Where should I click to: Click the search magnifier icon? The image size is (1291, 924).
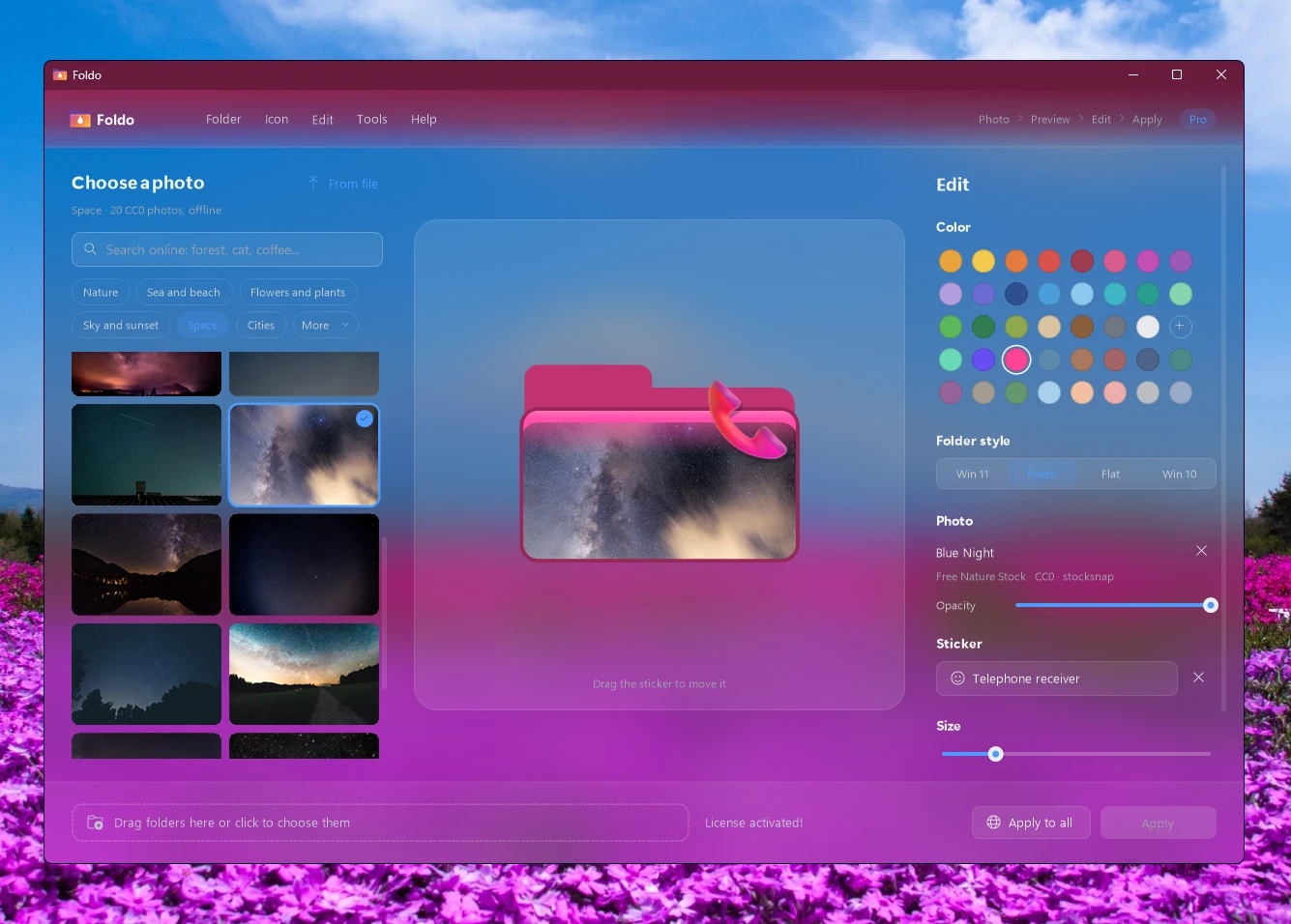click(90, 249)
